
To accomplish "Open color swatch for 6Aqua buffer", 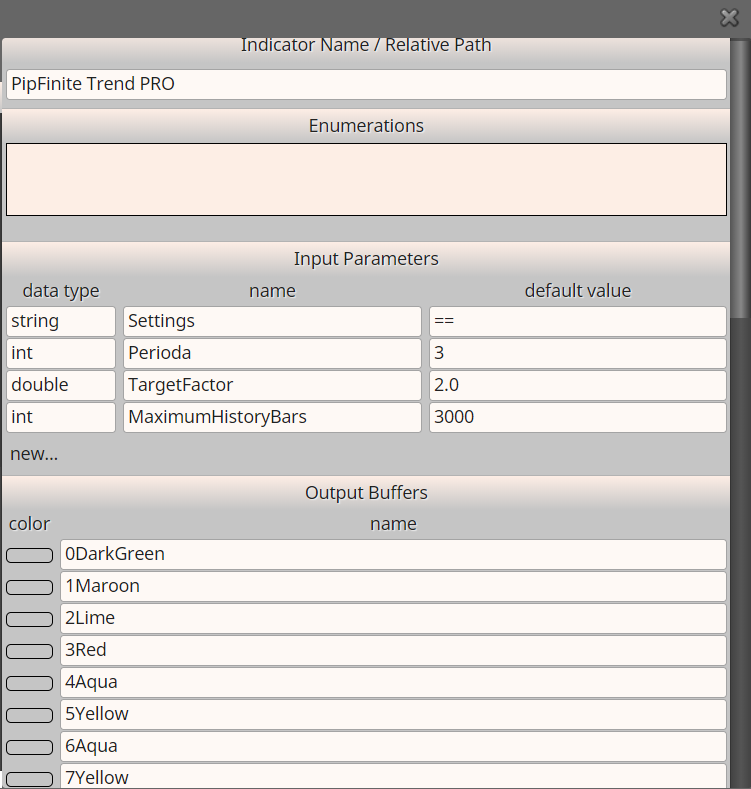I will tap(30, 747).
